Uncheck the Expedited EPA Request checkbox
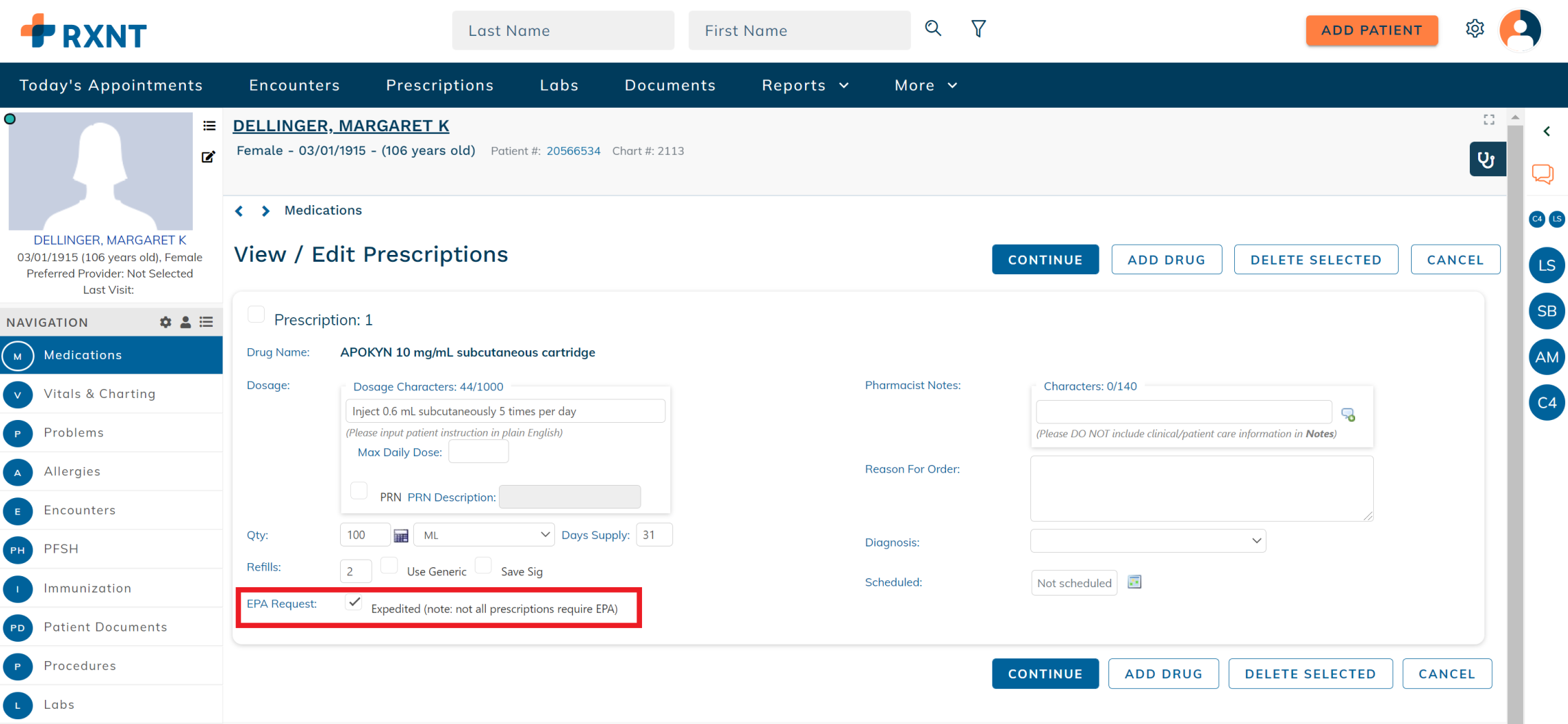This screenshot has width=1568, height=724. tap(354, 602)
